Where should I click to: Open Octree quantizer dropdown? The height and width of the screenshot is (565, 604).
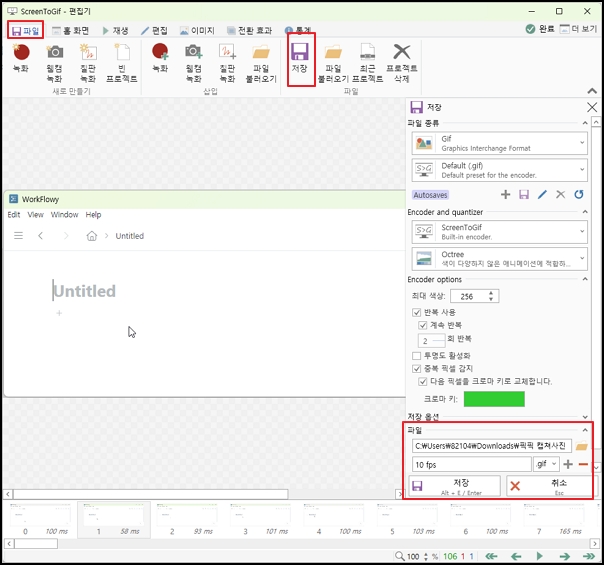[500, 259]
